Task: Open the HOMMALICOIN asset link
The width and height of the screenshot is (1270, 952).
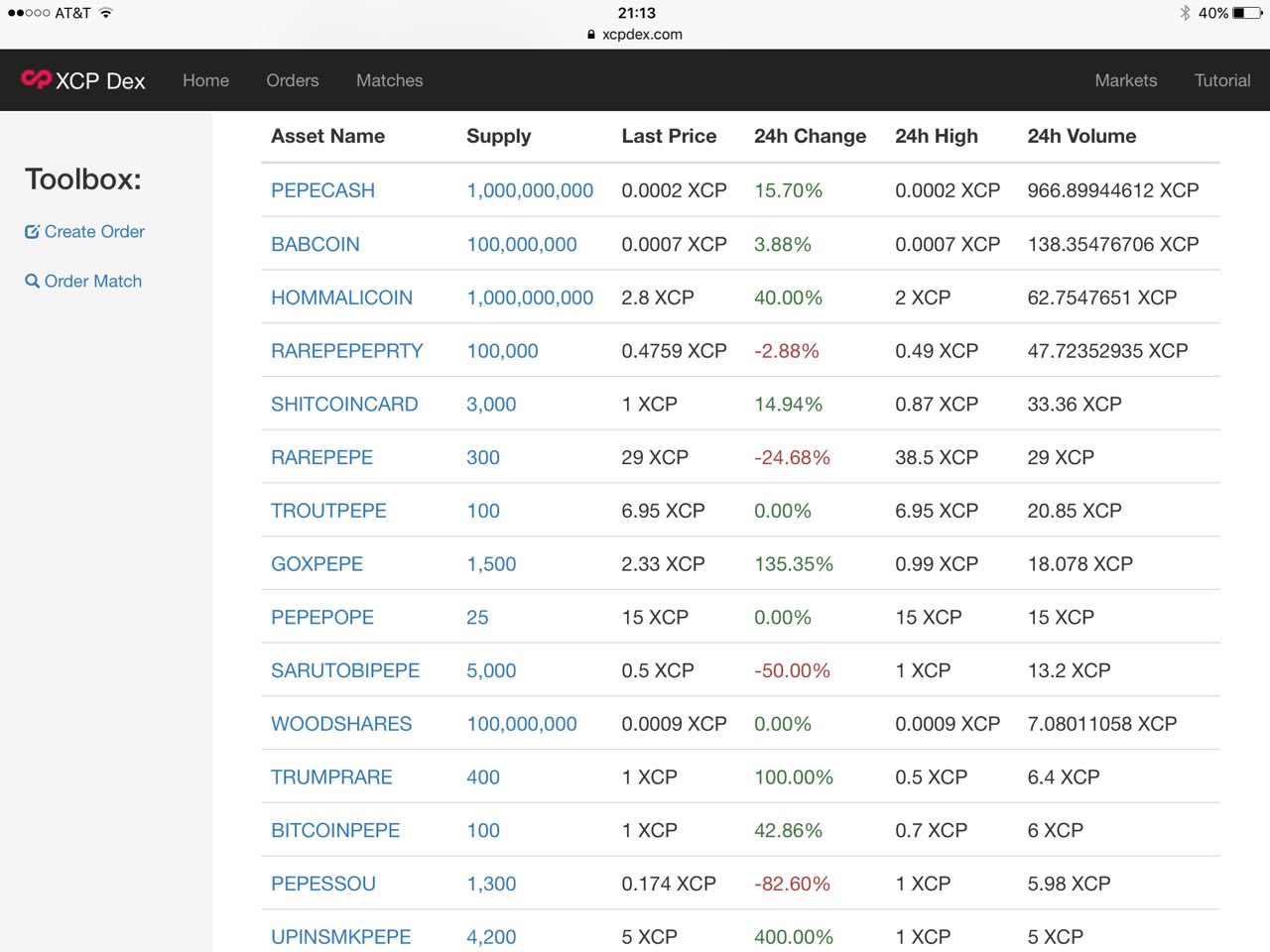Action: [341, 297]
